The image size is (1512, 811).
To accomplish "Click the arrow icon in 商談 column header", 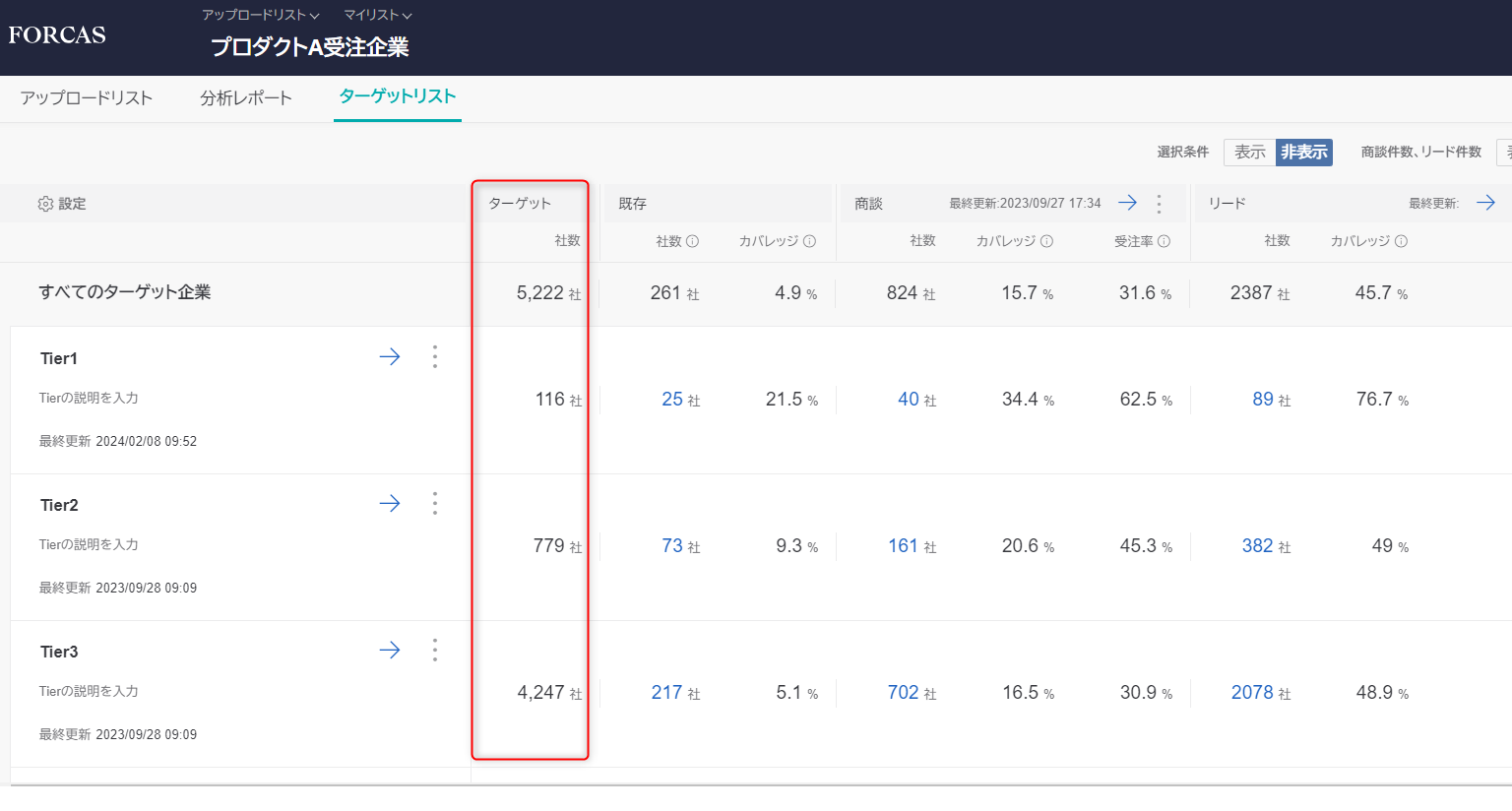I will [1127, 203].
